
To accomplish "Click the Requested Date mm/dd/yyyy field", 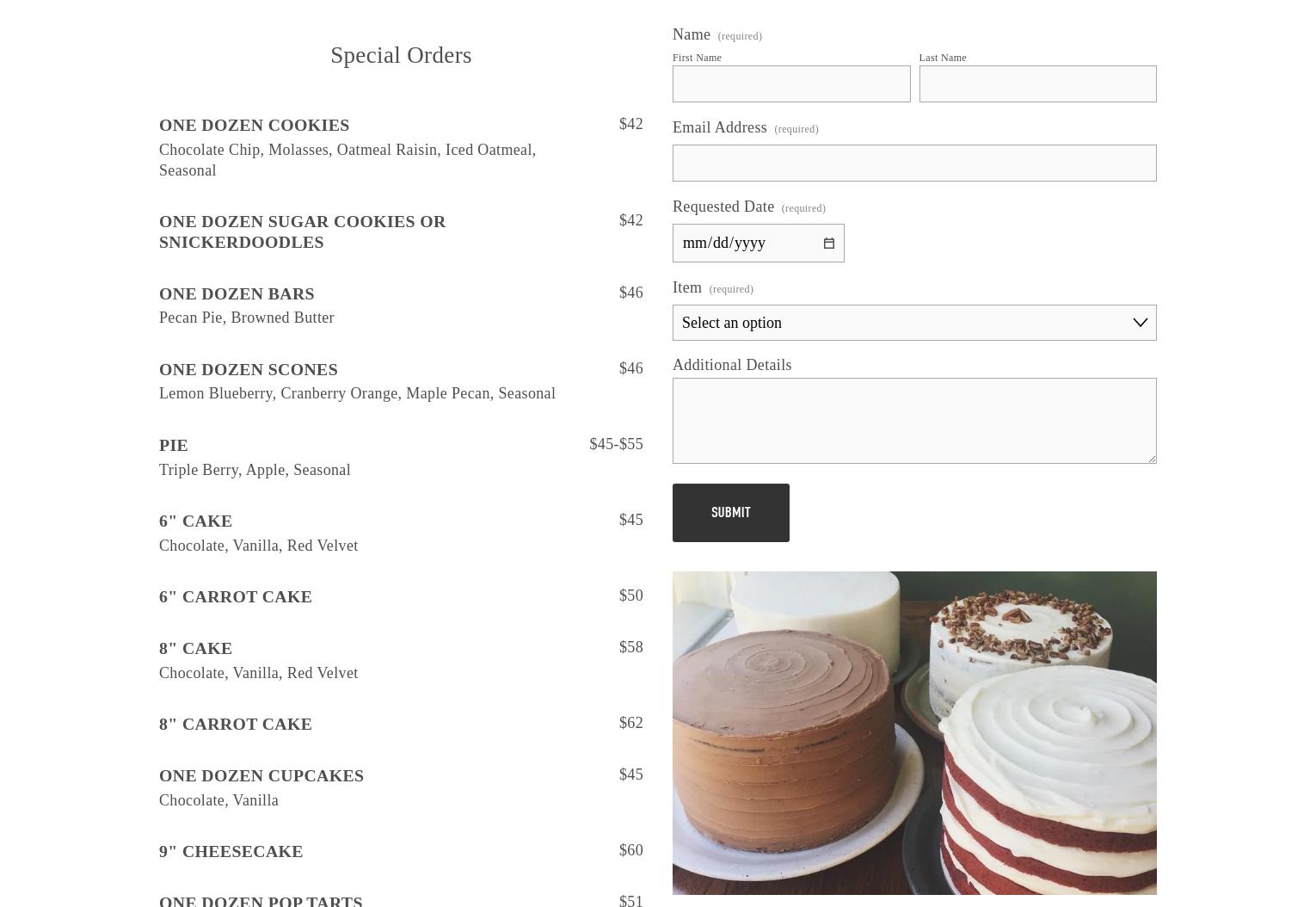I will (x=758, y=243).
